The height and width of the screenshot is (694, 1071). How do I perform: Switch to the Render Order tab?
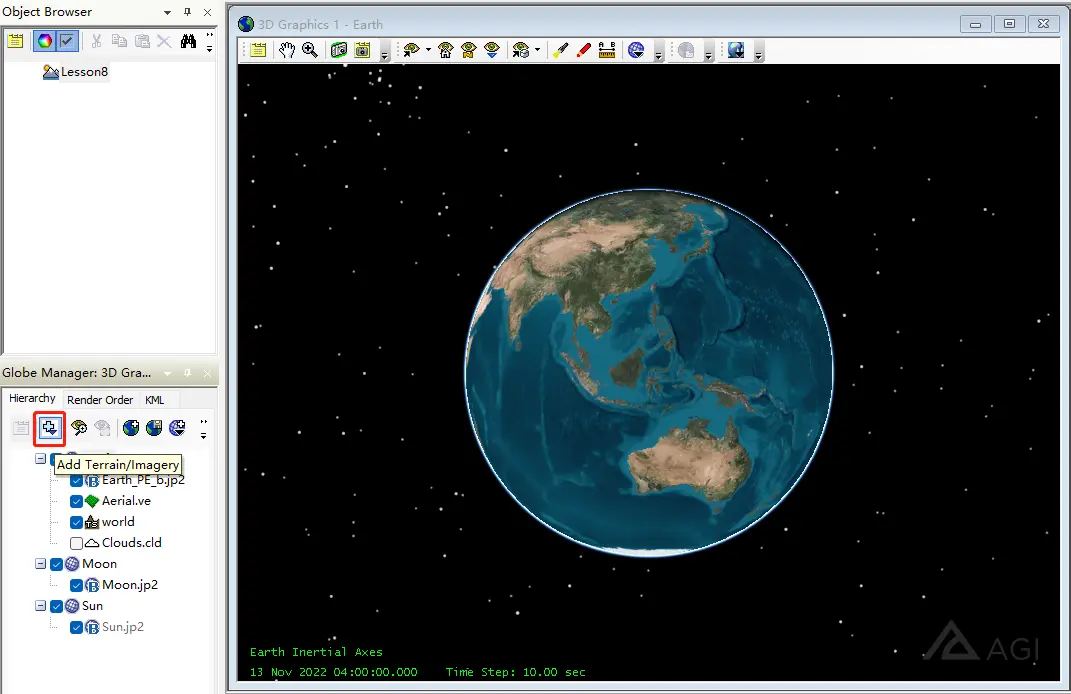coord(100,400)
